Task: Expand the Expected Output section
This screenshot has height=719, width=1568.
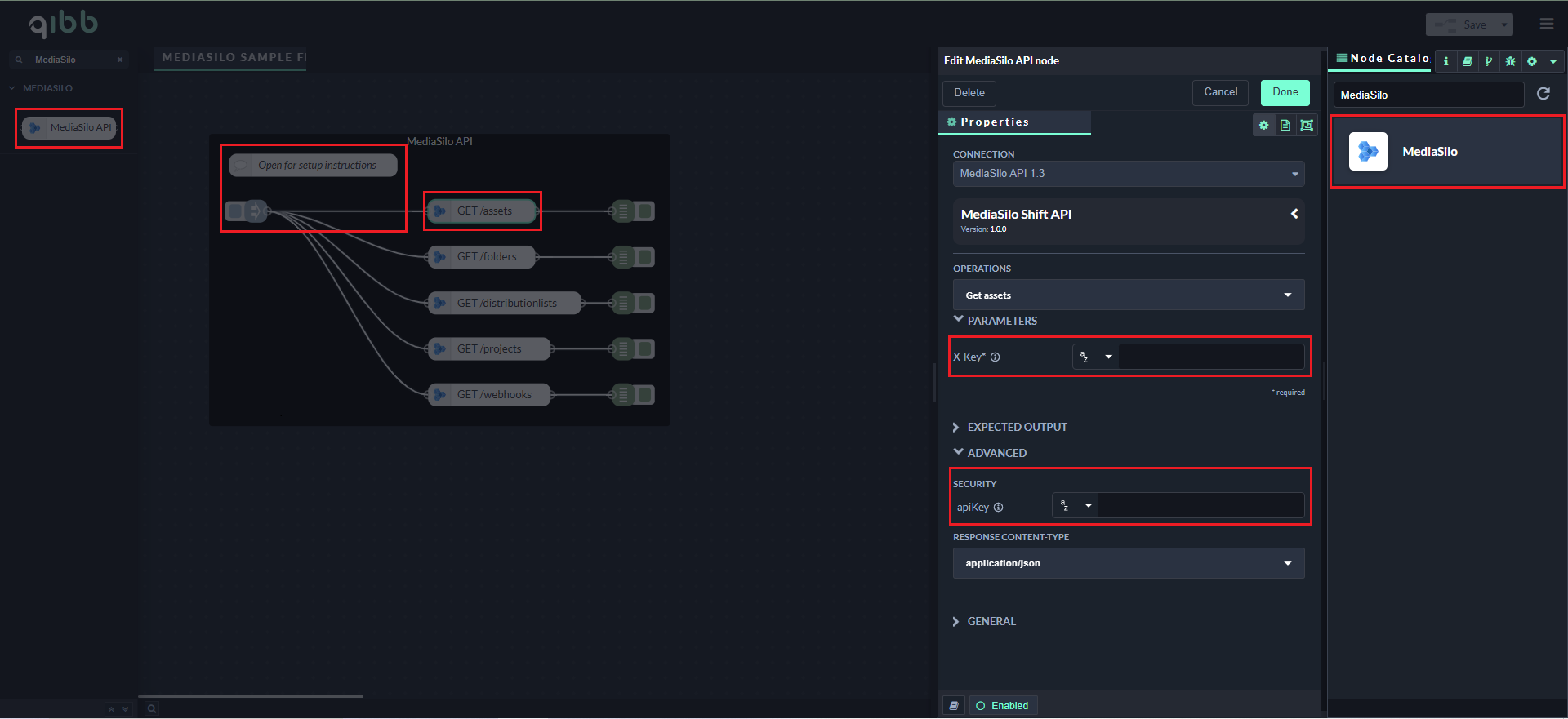Action: pyautogui.click(x=1017, y=427)
